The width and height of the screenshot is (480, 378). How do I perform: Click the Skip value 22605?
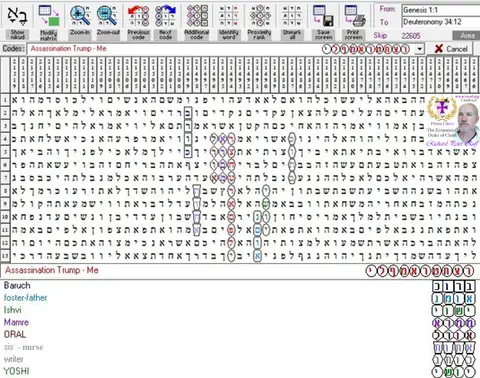pyautogui.click(x=411, y=36)
